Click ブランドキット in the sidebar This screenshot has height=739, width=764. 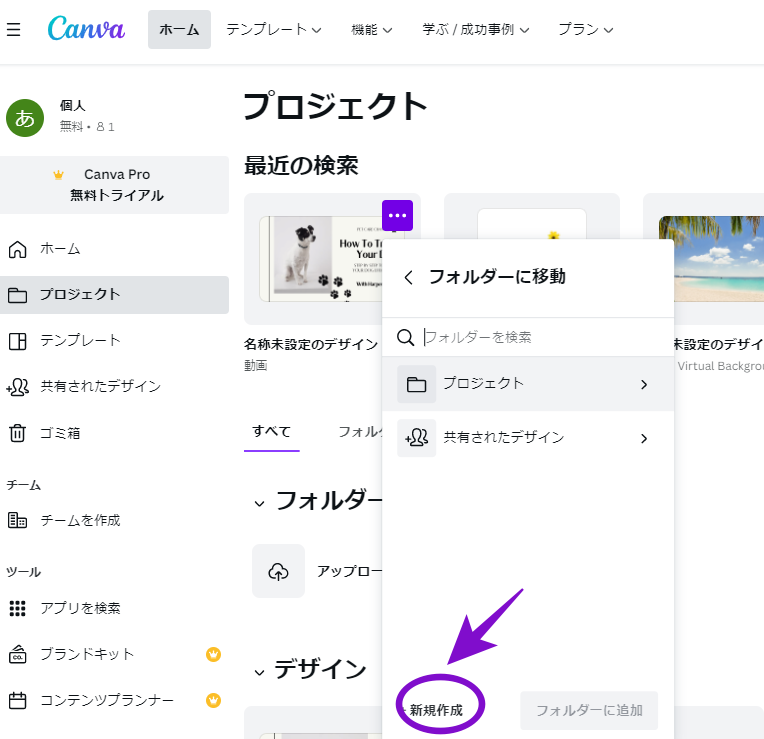click(114, 654)
